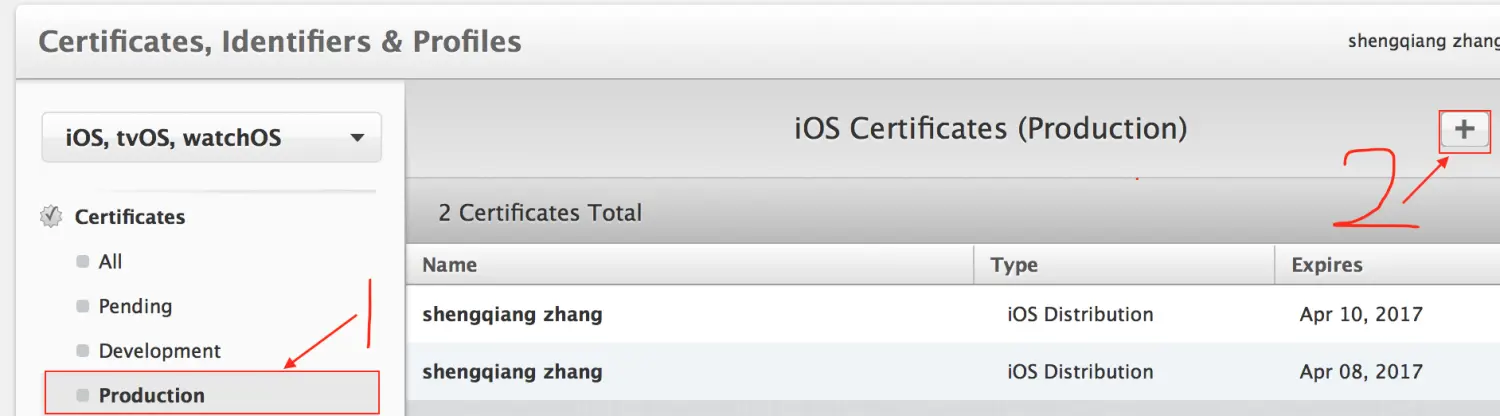Sort certificates by Type column
Image resolution: width=1500 pixels, height=416 pixels.
coord(1014,266)
